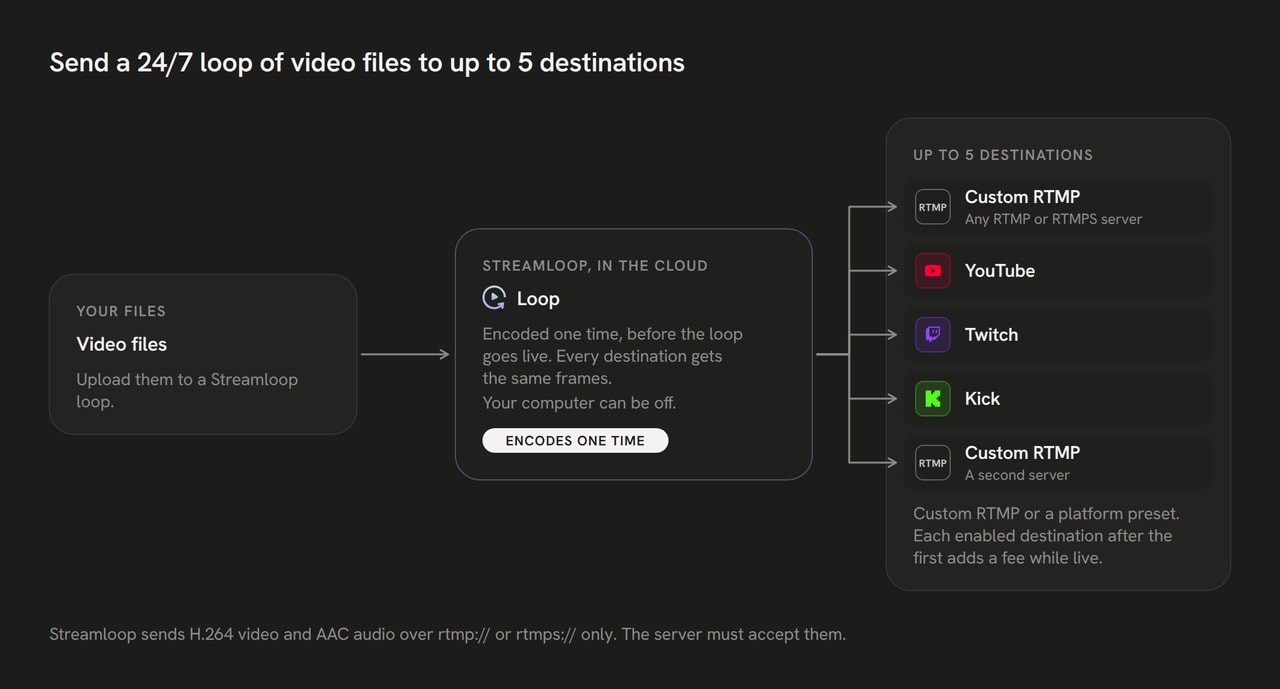Click 'Upload them to a Streamloop loop.' text
Screen dimensions: 1280x689
coord(187,390)
